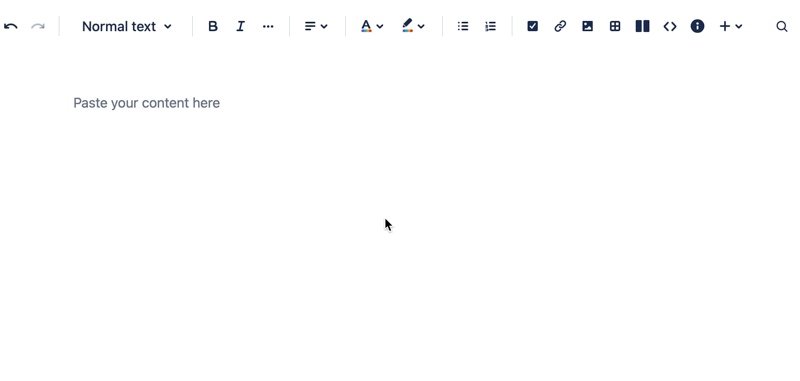
Task: Insert a link
Action: coord(560,26)
